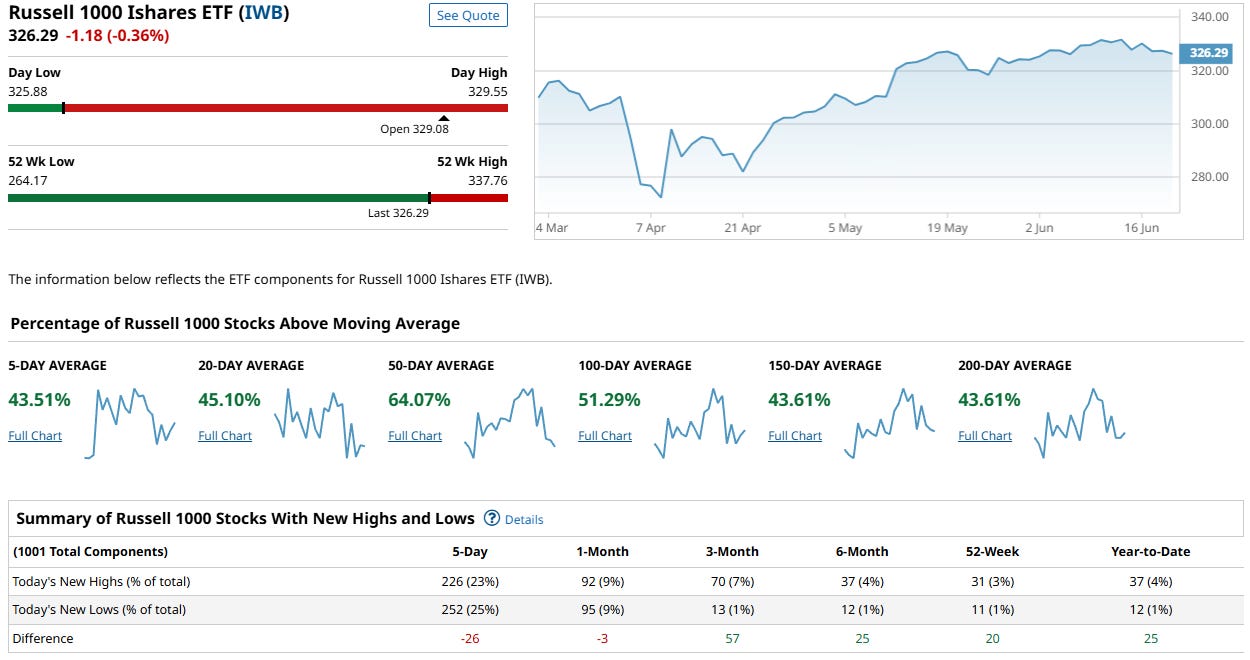The image size is (1250, 660).
Task: Click the 226 (23%) new highs cell
Action: point(470,581)
